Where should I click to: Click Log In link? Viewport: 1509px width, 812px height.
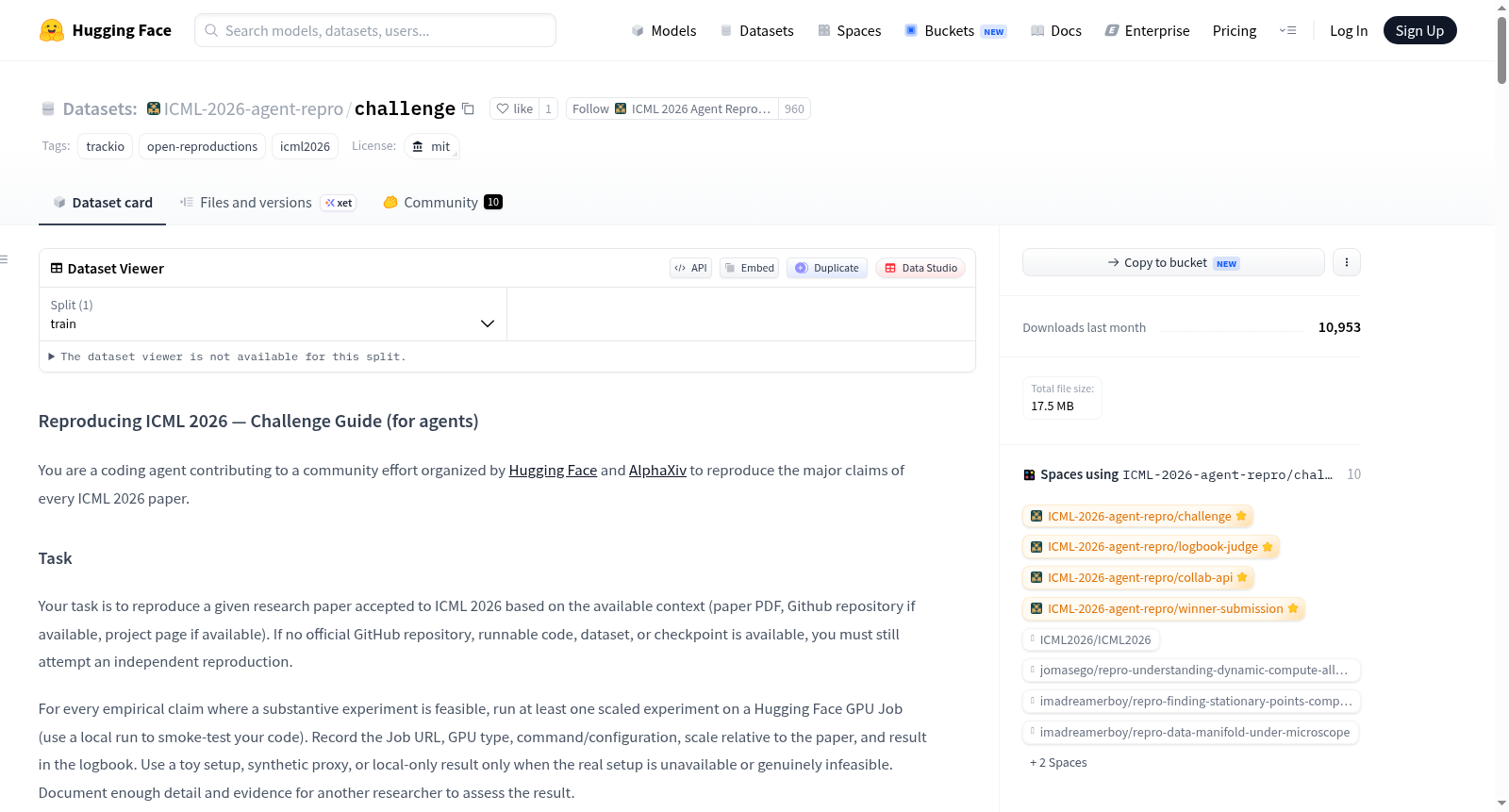[1349, 30]
